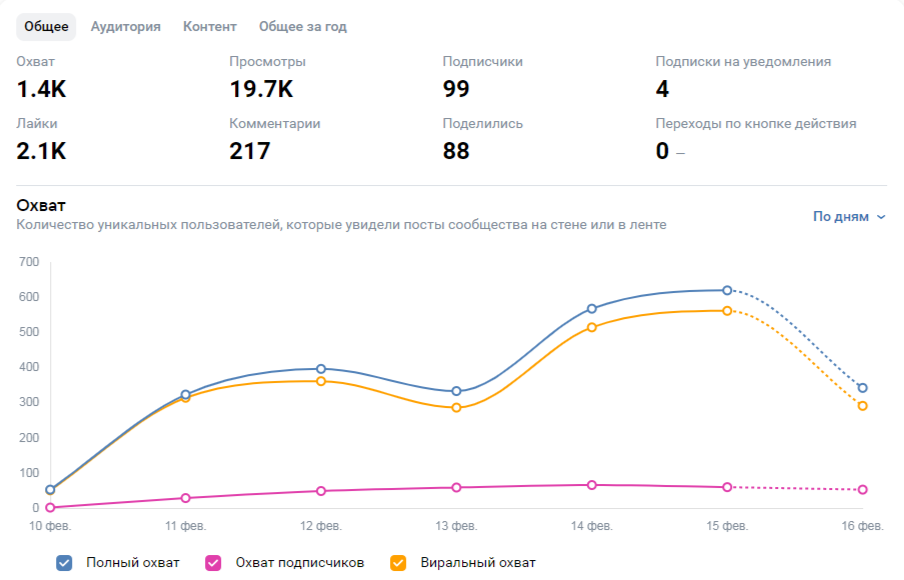
Task: Select the Общее за год tab
Action: (x=303, y=27)
